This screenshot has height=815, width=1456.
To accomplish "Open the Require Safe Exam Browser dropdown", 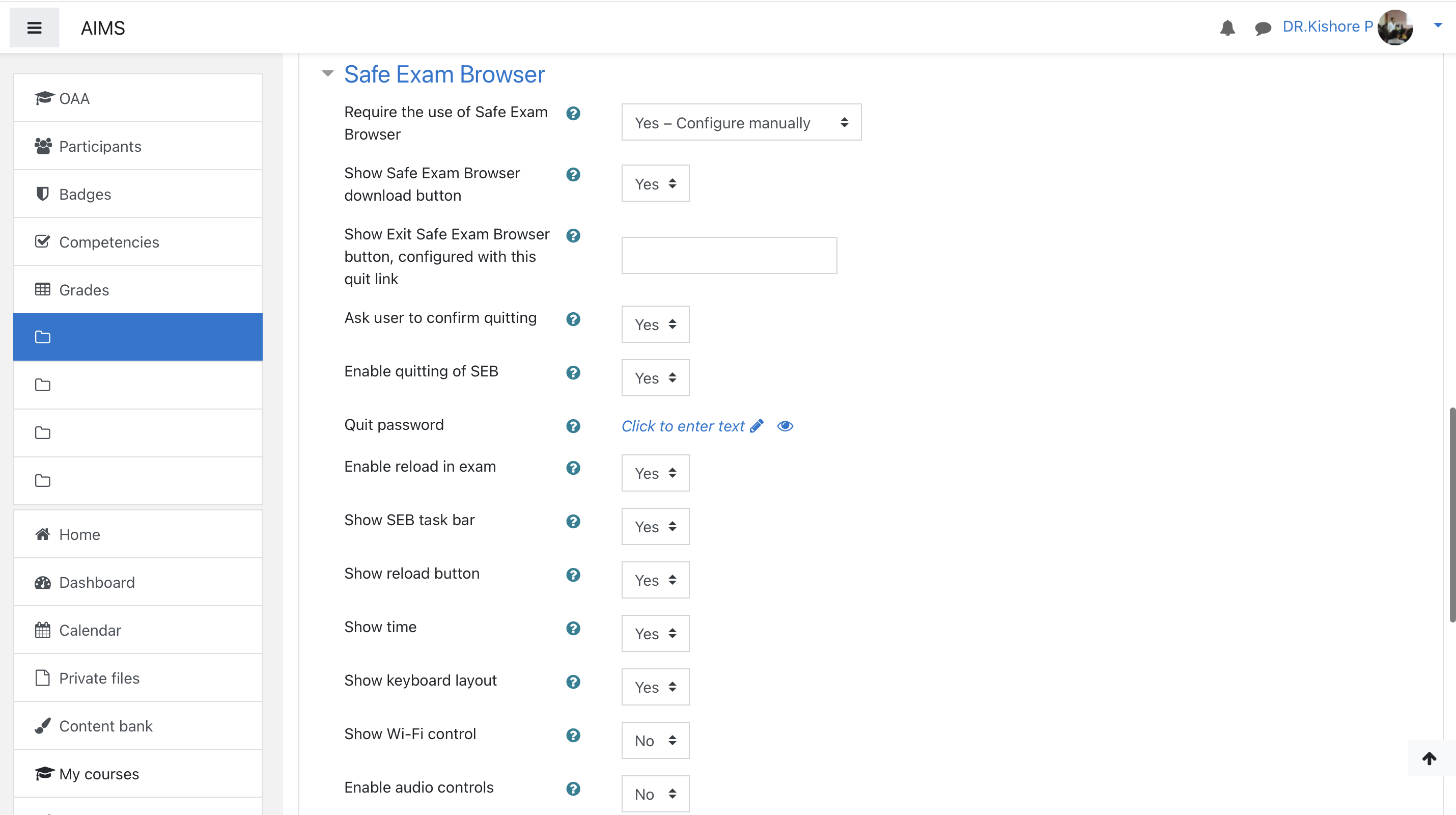I will pyautogui.click(x=741, y=122).
